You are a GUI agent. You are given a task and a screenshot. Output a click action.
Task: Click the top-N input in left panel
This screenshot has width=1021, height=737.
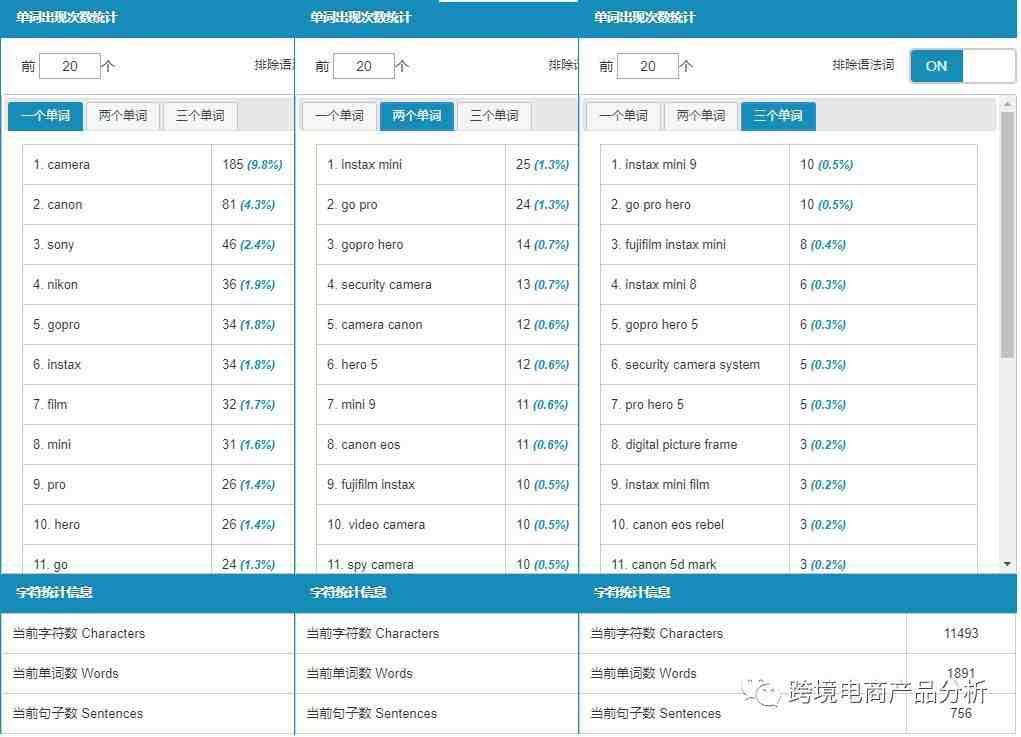click(x=70, y=66)
